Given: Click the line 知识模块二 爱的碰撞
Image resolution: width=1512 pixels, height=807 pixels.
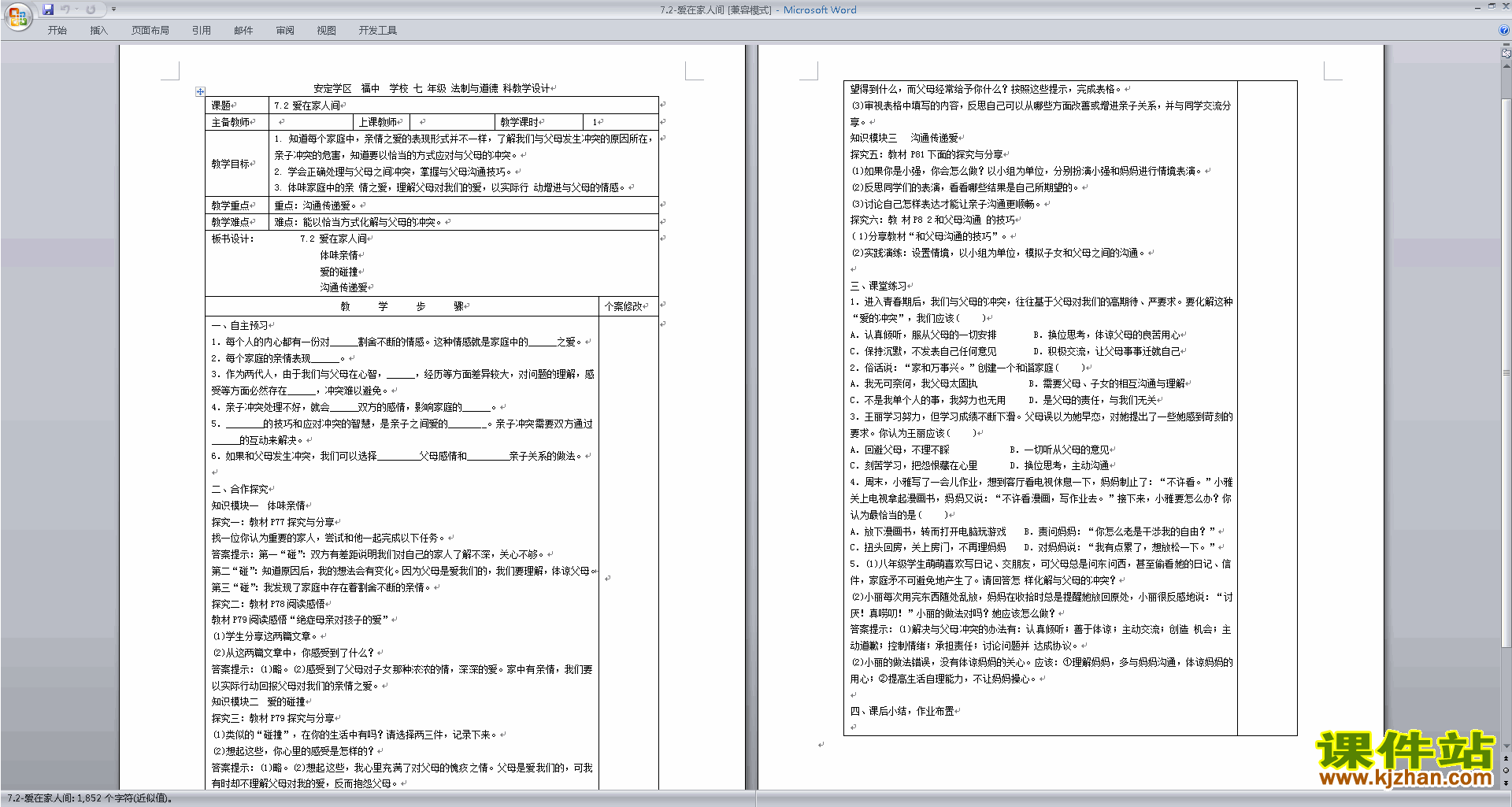Looking at the screenshot, I should [260, 701].
